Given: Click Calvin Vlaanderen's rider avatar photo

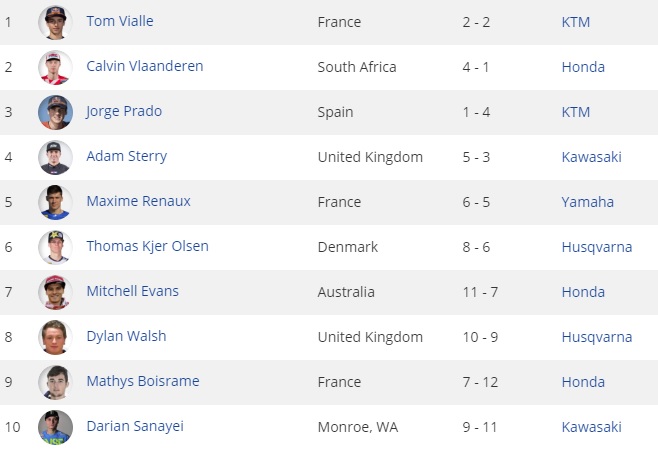Looking at the screenshot, I should pos(55,67).
